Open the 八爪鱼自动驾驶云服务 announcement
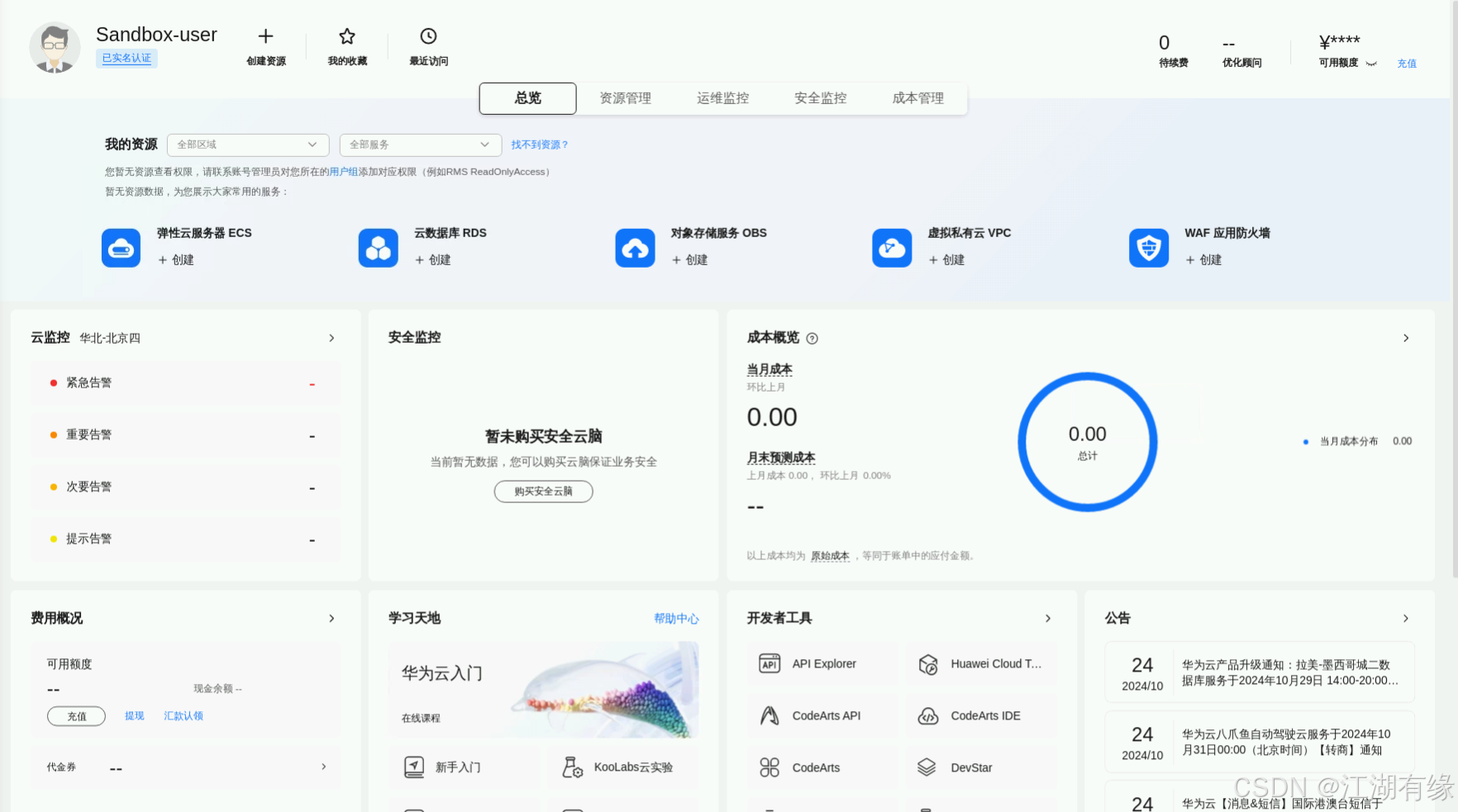Screen dimensions: 1458x812 [1260, 742]
